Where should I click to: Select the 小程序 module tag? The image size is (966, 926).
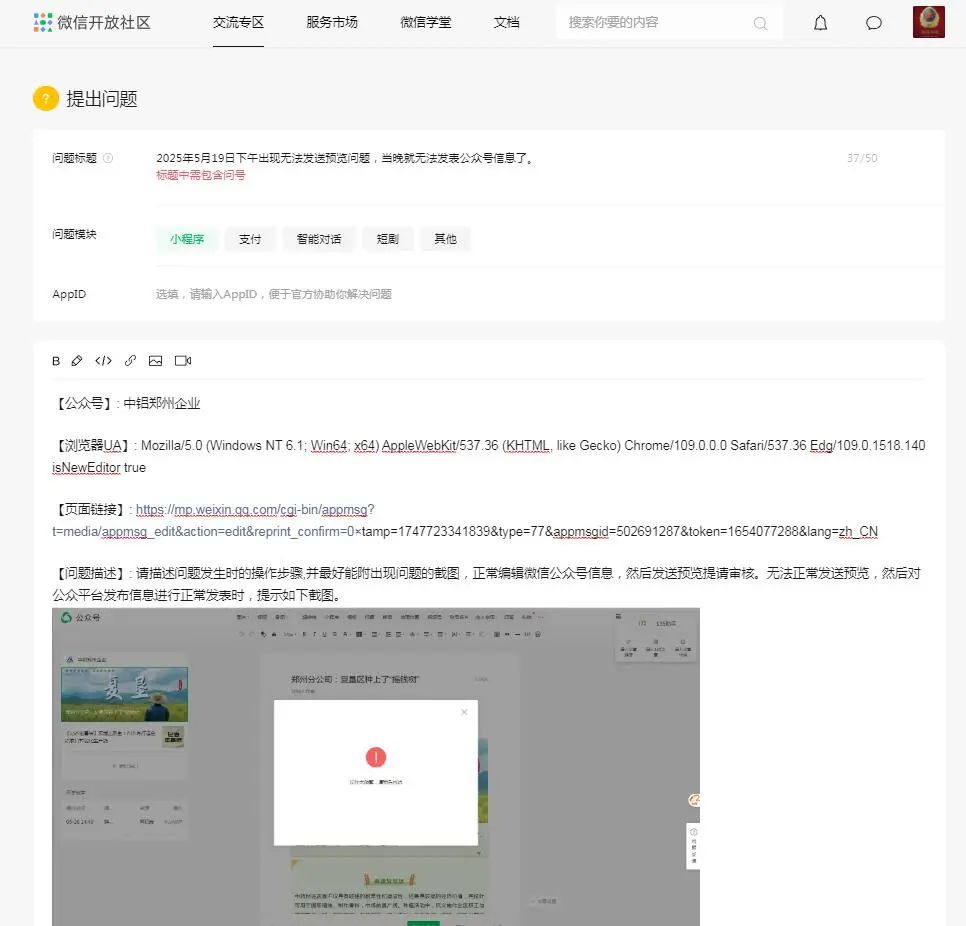187,239
